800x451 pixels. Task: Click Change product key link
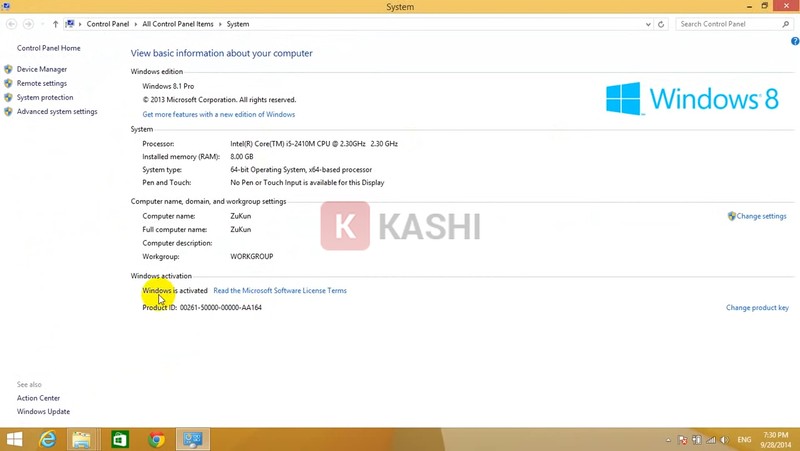pyautogui.click(x=757, y=308)
